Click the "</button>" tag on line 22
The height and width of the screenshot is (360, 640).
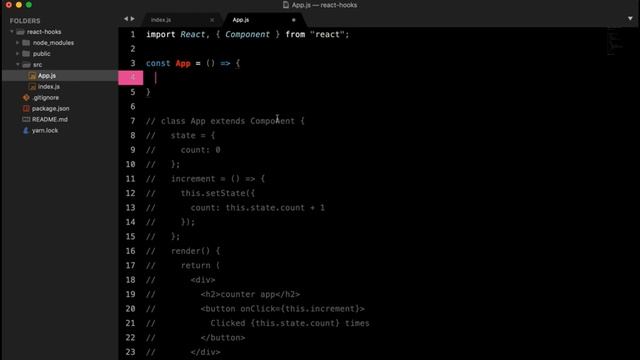click(x=223, y=338)
